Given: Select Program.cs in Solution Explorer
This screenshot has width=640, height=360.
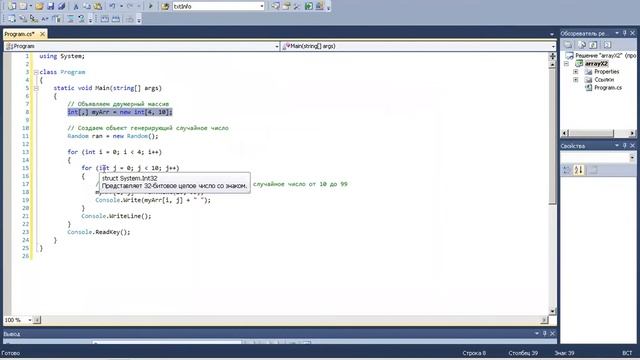Looking at the screenshot, I should pos(608,88).
